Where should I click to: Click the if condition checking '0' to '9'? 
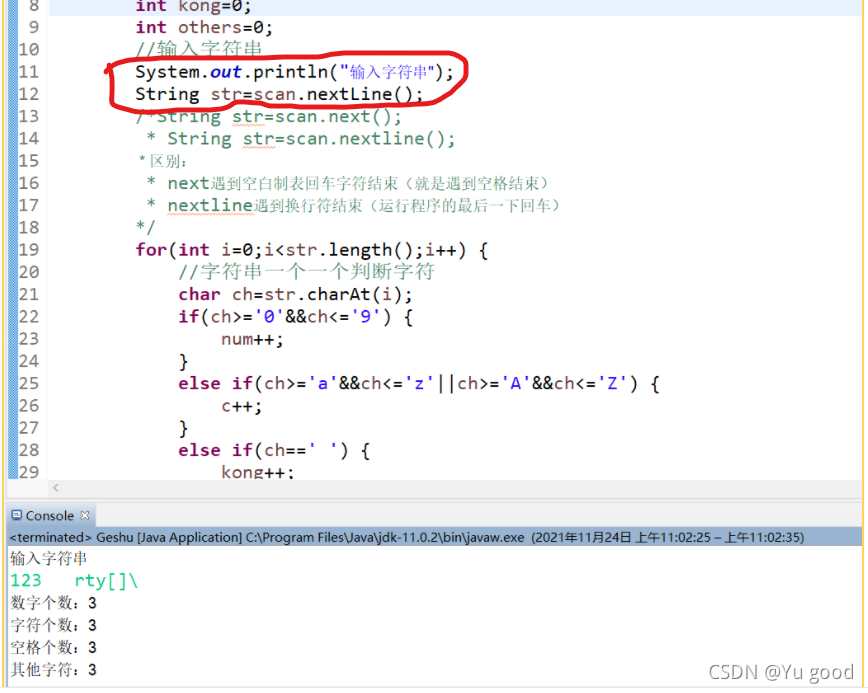[296, 317]
